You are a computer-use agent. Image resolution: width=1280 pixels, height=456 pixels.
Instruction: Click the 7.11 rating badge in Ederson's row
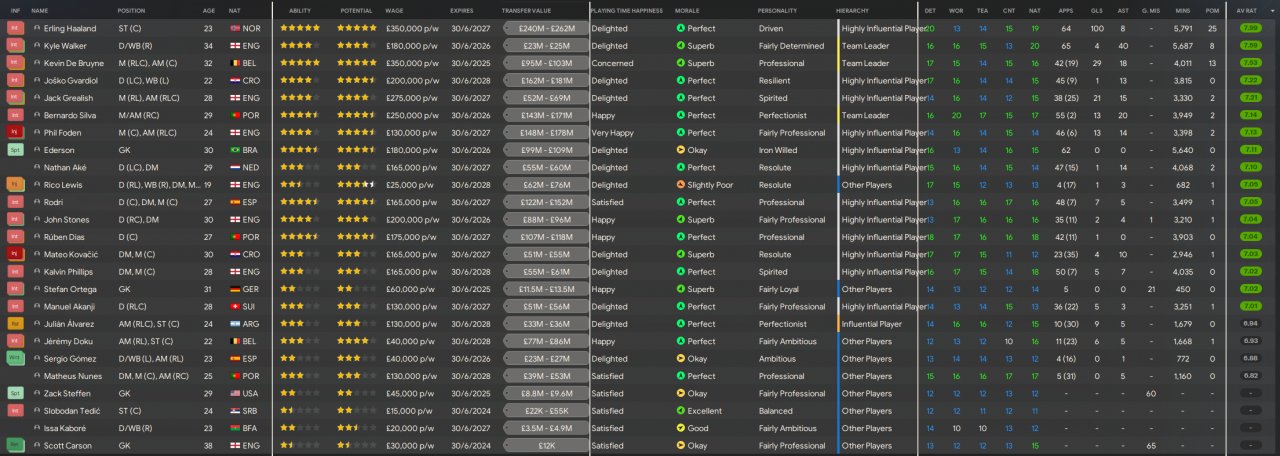[x=1250, y=150]
